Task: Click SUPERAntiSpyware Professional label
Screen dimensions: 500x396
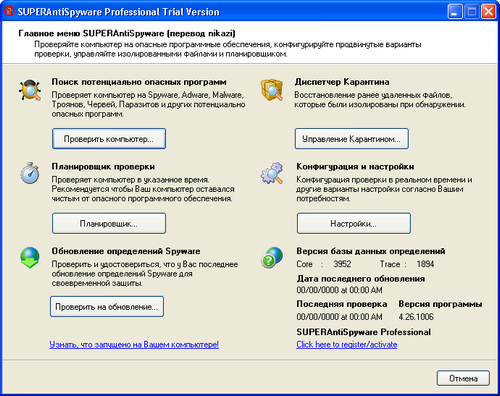Action: pos(364,332)
